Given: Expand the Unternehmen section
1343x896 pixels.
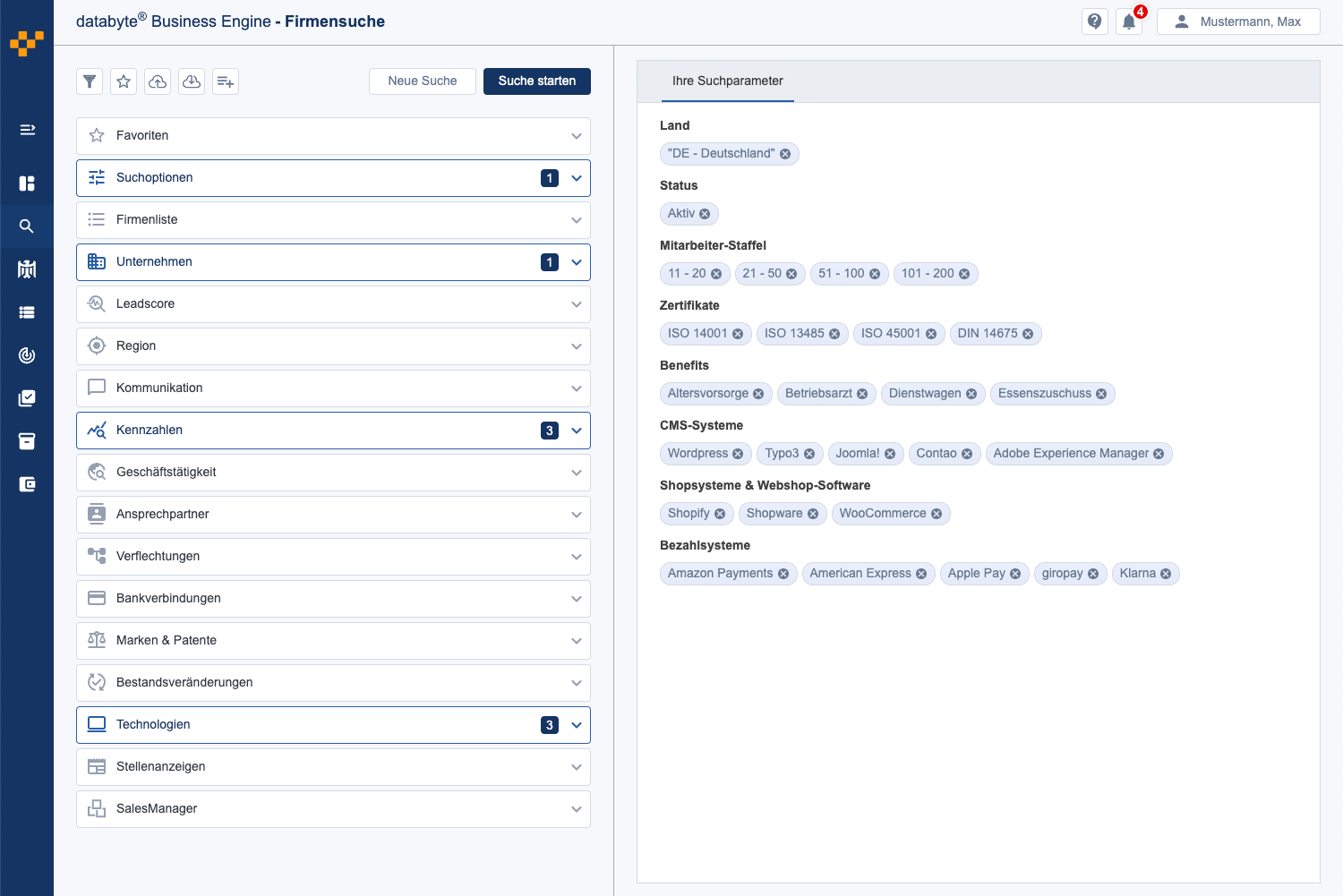Looking at the screenshot, I should pos(333,262).
